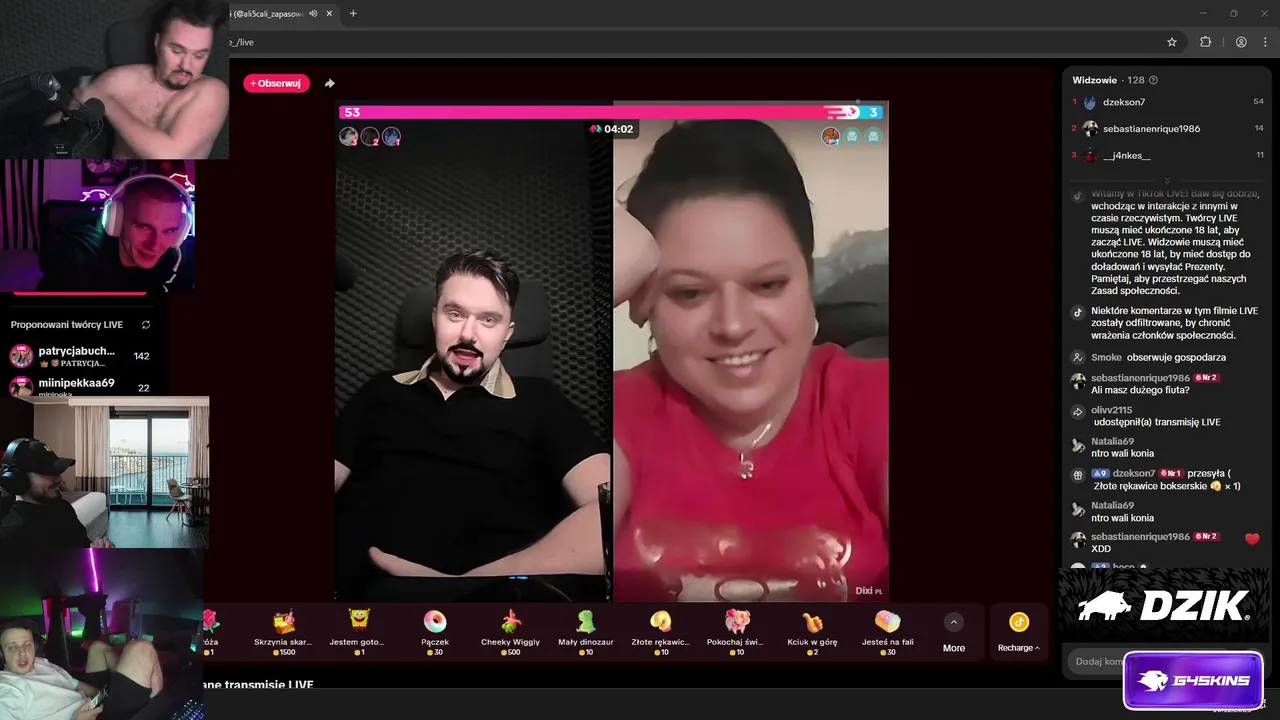Screen dimensions: 1280x720
Task: Click the Widzowie · 128 heading
Action: 1108,80
